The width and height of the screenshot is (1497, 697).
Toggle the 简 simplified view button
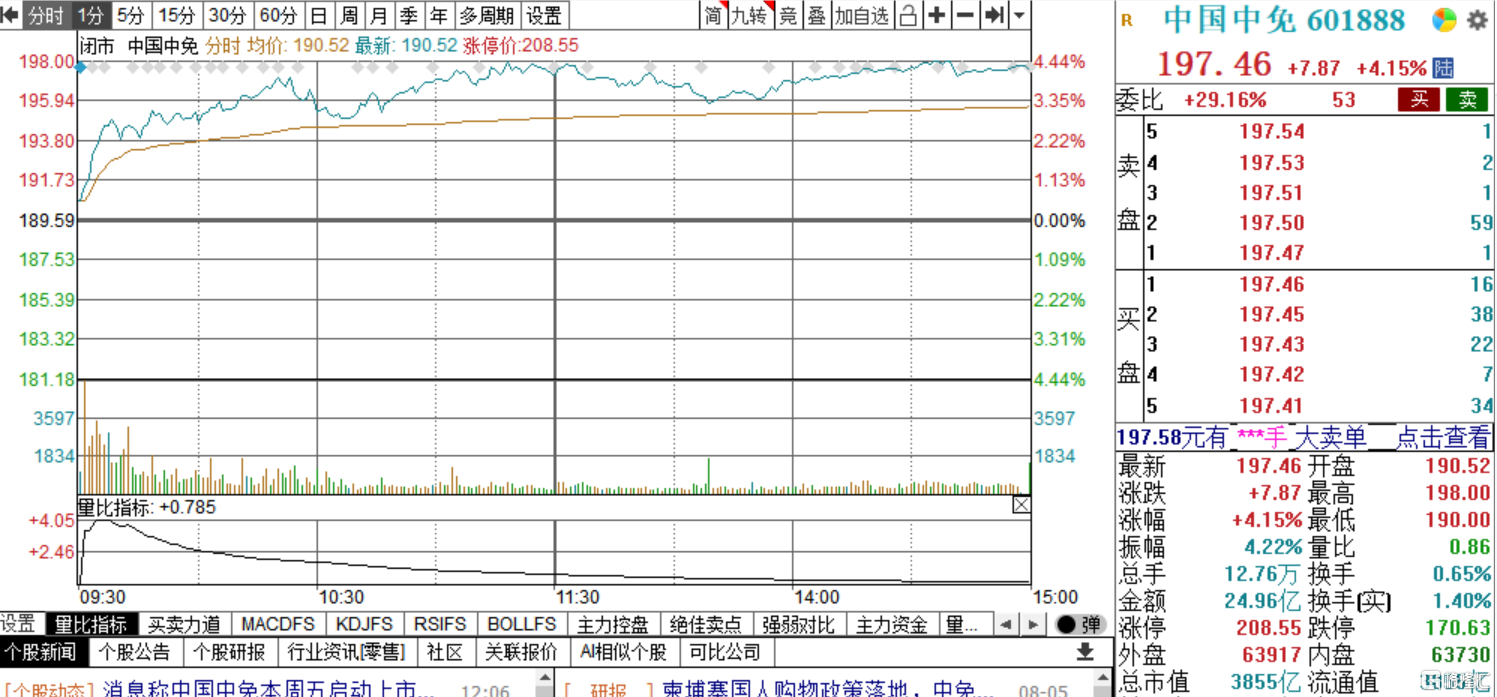[x=712, y=15]
